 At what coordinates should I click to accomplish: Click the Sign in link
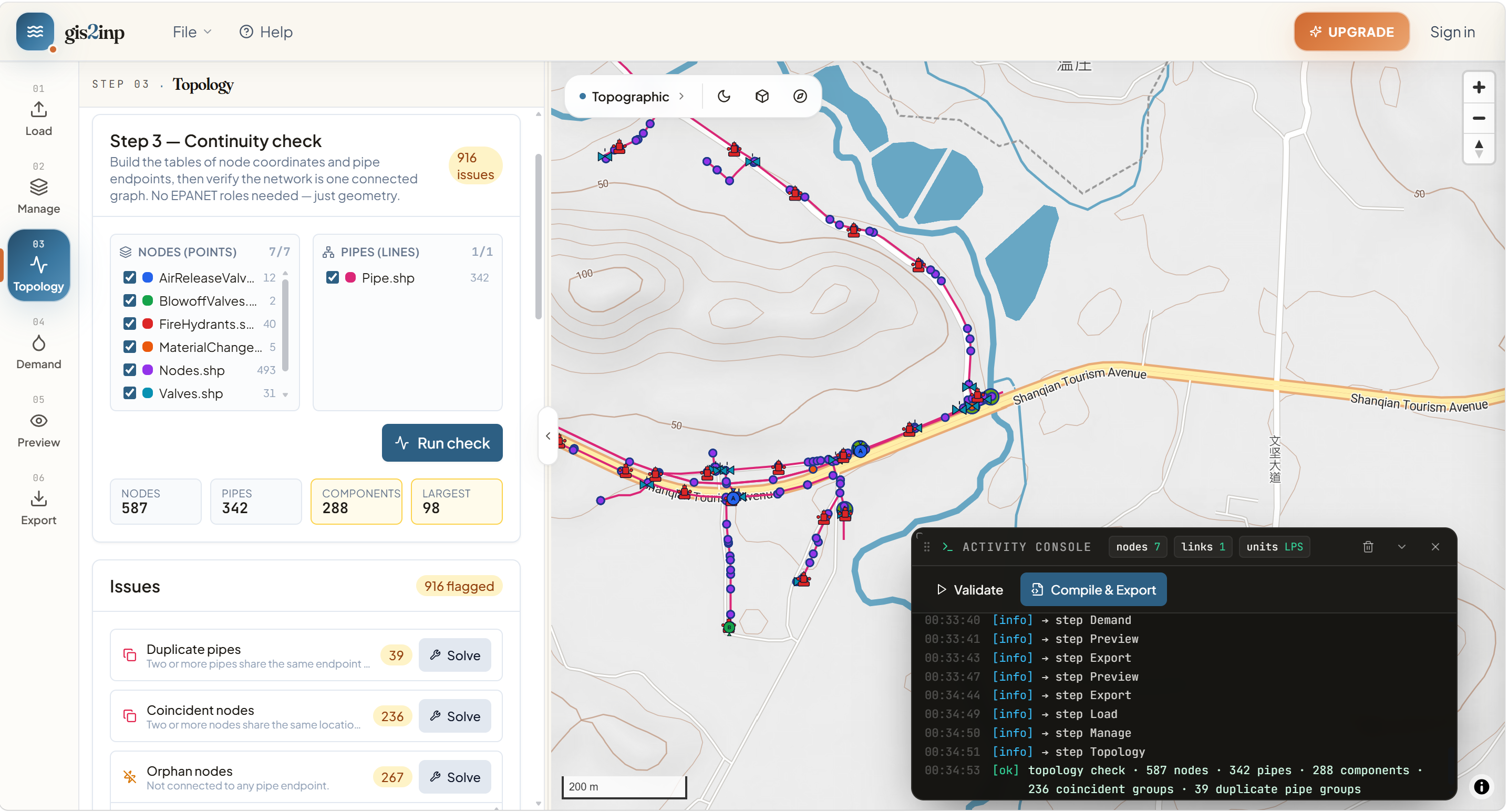(1452, 32)
